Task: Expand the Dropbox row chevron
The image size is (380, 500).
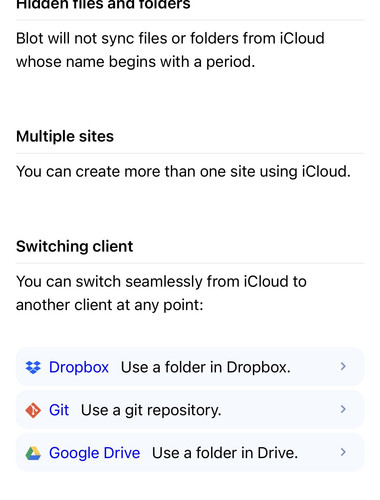Action: point(343,367)
